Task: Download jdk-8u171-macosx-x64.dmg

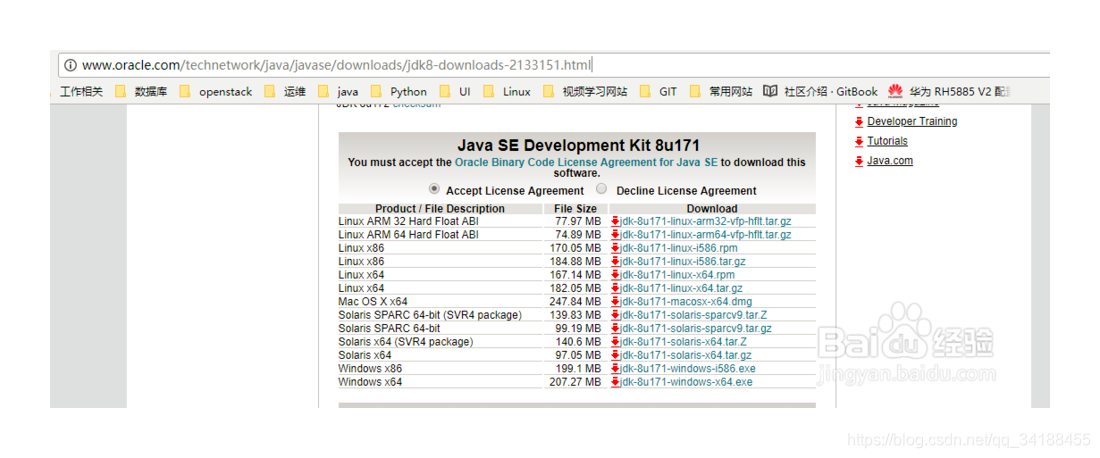Action: pos(683,302)
